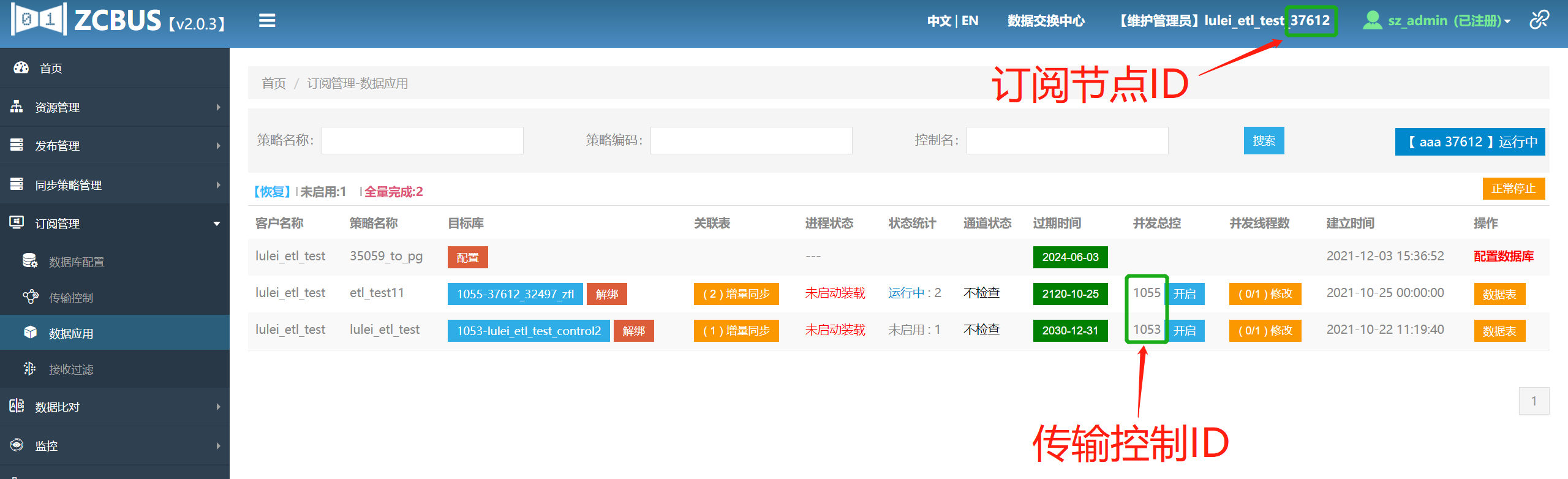This screenshot has height=479, width=1568.
Task: Click the 资源管理 hierarchy icon
Action: click(x=17, y=107)
